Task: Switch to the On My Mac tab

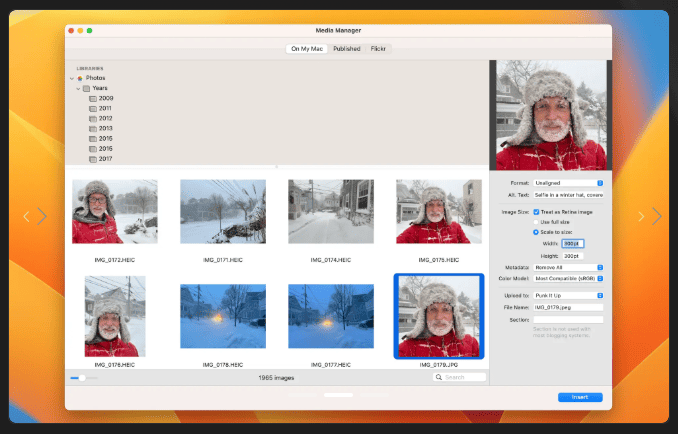Action: pyautogui.click(x=307, y=49)
